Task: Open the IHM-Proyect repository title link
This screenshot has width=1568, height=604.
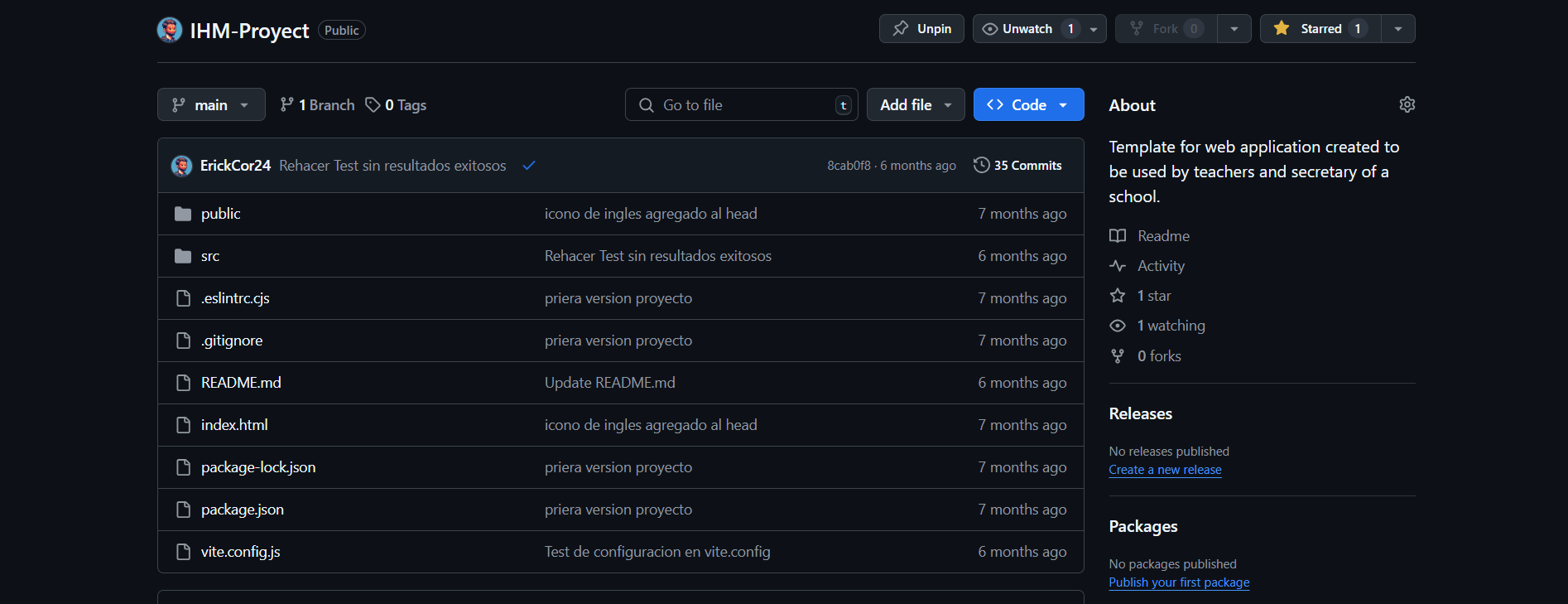Action: [249, 31]
